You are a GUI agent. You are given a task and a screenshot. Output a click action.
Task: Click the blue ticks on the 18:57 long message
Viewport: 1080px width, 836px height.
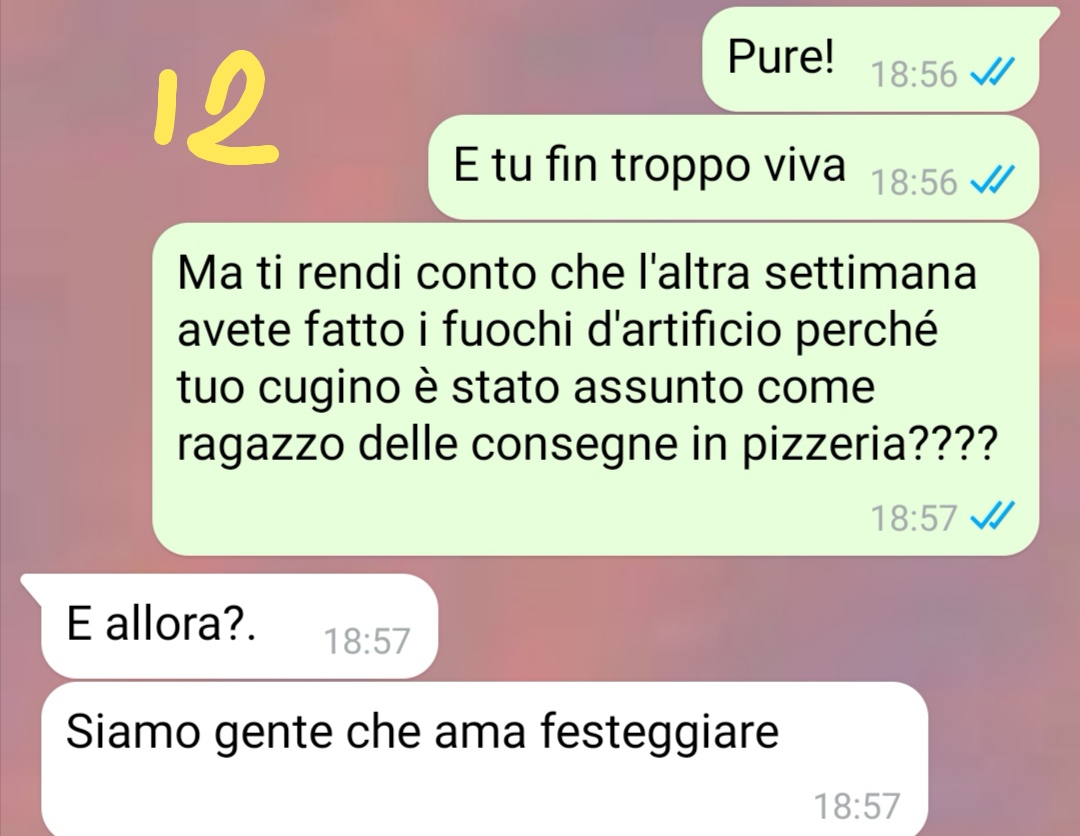pyautogui.click(x=993, y=514)
